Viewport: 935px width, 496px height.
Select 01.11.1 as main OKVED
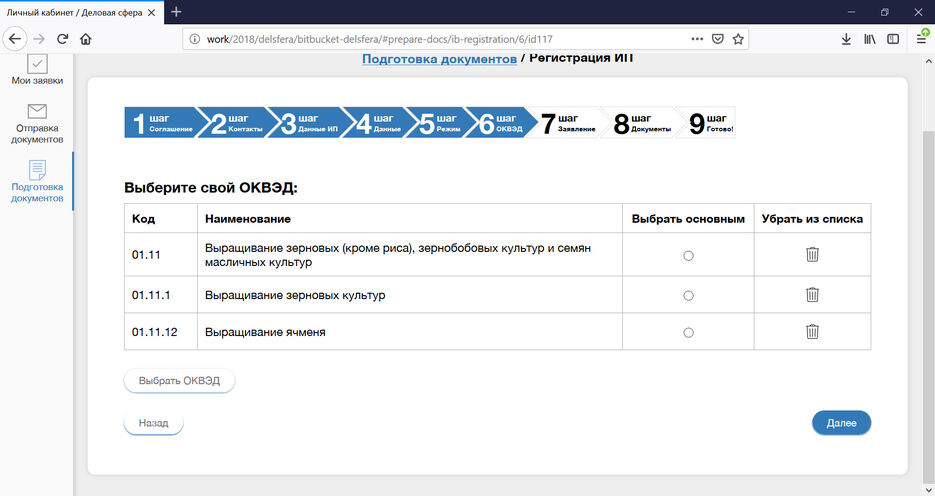tap(688, 296)
